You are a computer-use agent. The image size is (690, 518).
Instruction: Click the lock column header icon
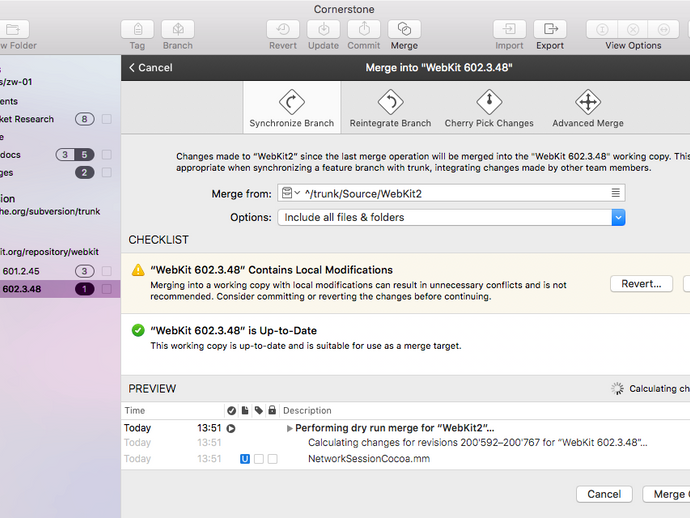pyautogui.click(x=272, y=411)
